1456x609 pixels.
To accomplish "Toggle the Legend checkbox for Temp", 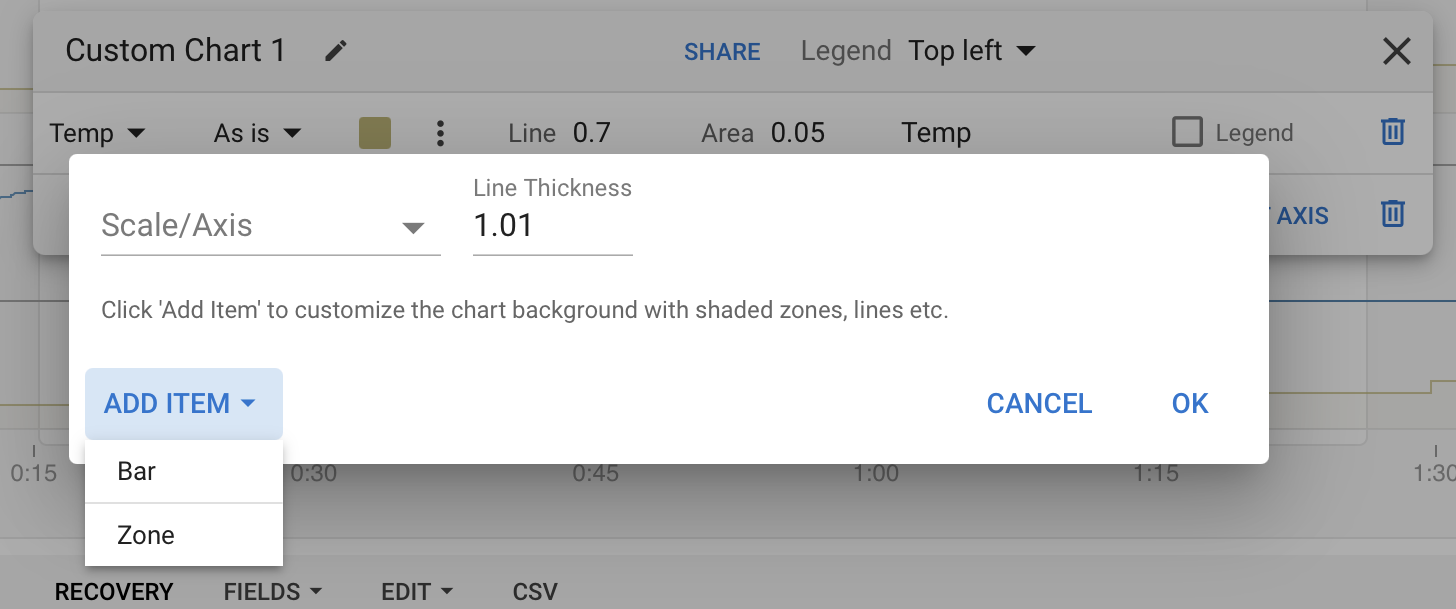I will pos(1187,132).
